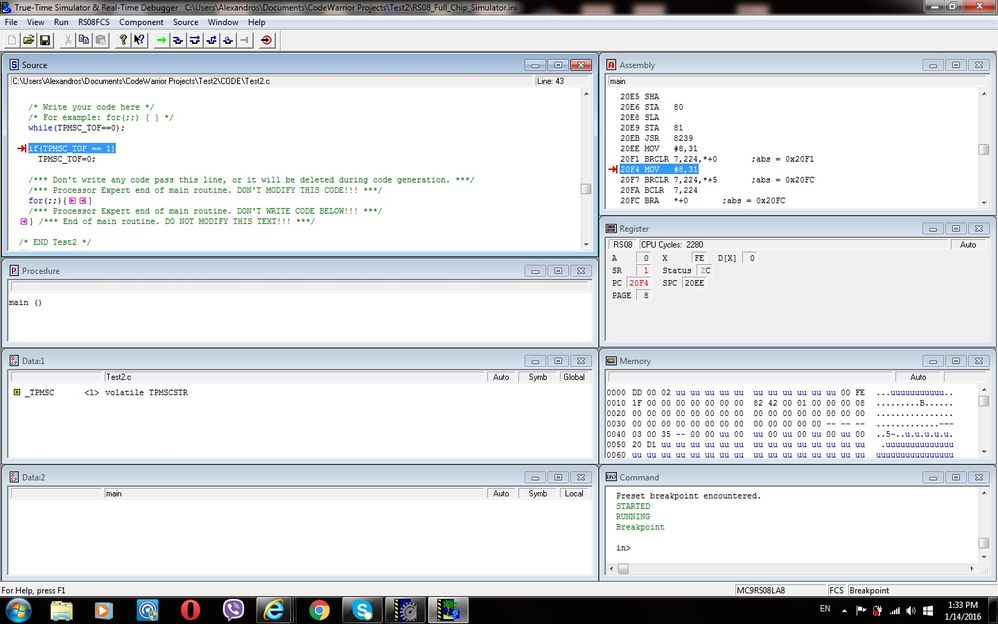
Task: Toggle Auto mode in Data:1 header
Action: point(501,377)
